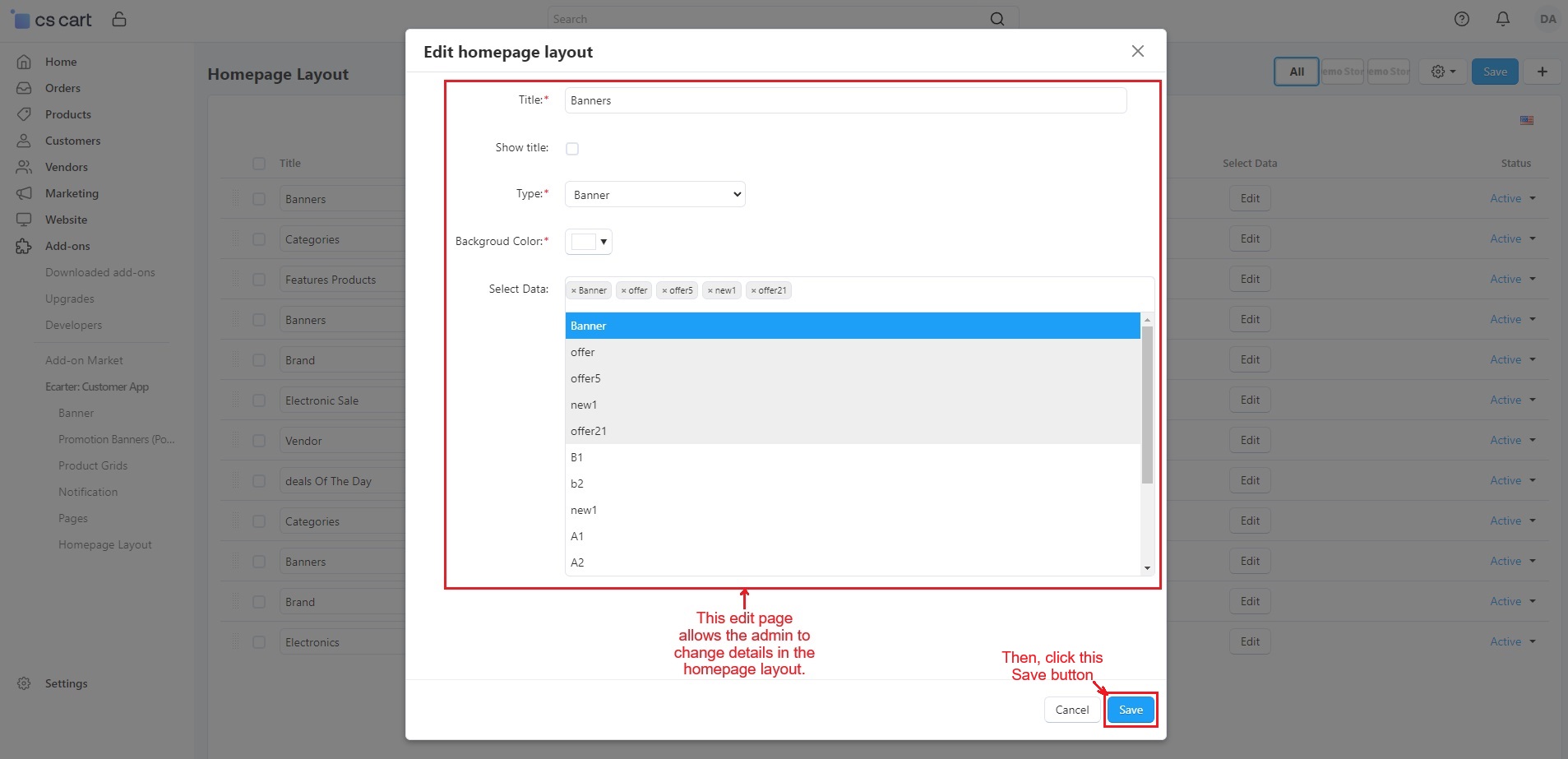Open the Type dropdown showing Banner
This screenshot has width=1568, height=759.
coord(654,195)
